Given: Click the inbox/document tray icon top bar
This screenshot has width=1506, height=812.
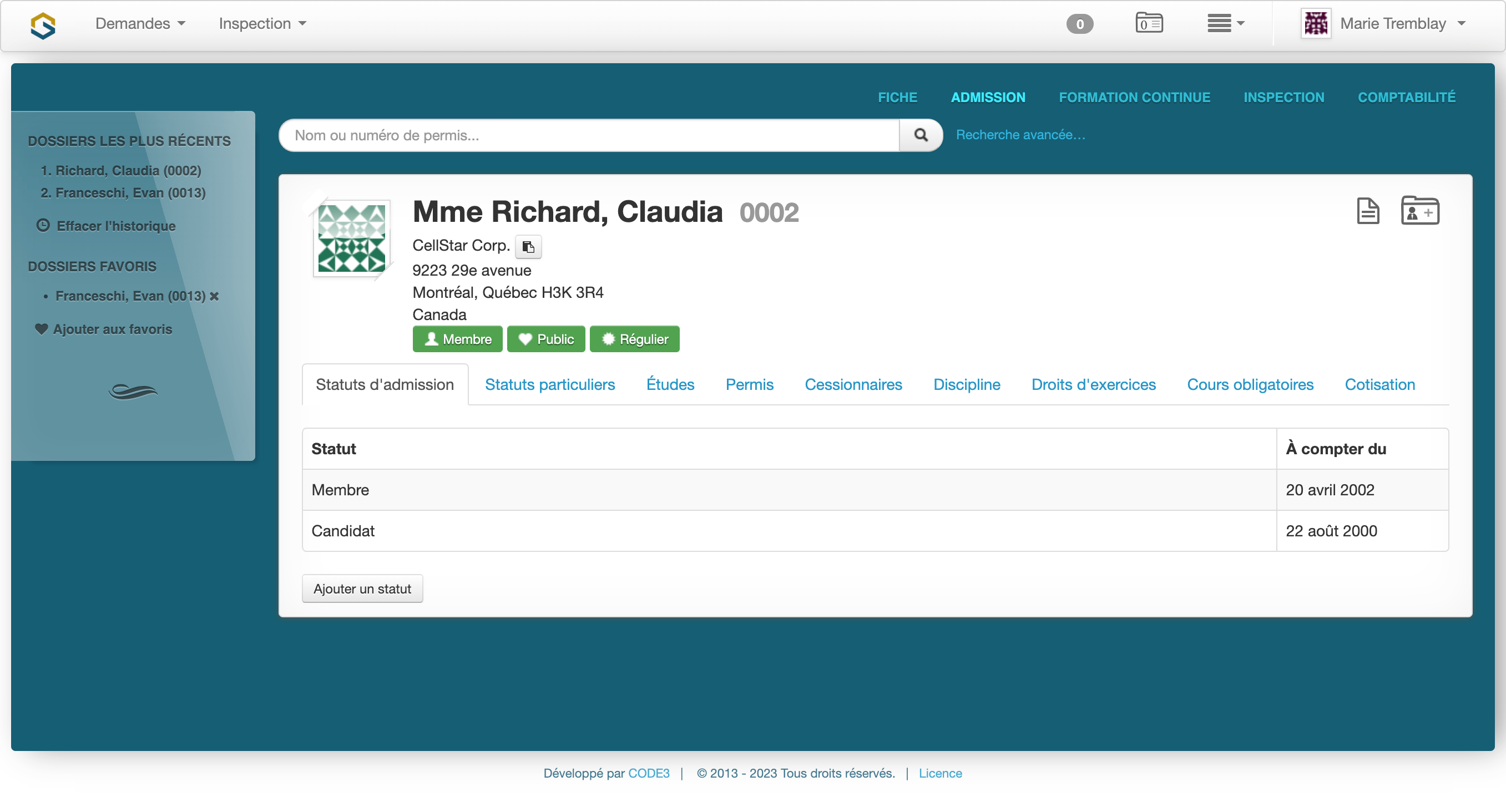Looking at the screenshot, I should pyautogui.click(x=1150, y=24).
